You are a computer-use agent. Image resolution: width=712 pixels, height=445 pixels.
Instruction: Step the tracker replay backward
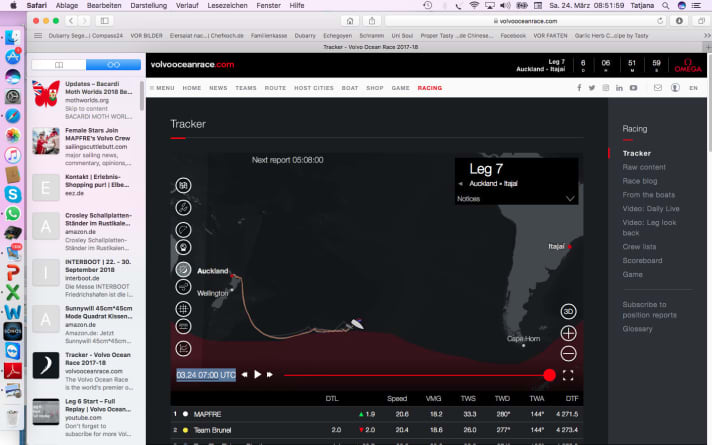click(244, 375)
